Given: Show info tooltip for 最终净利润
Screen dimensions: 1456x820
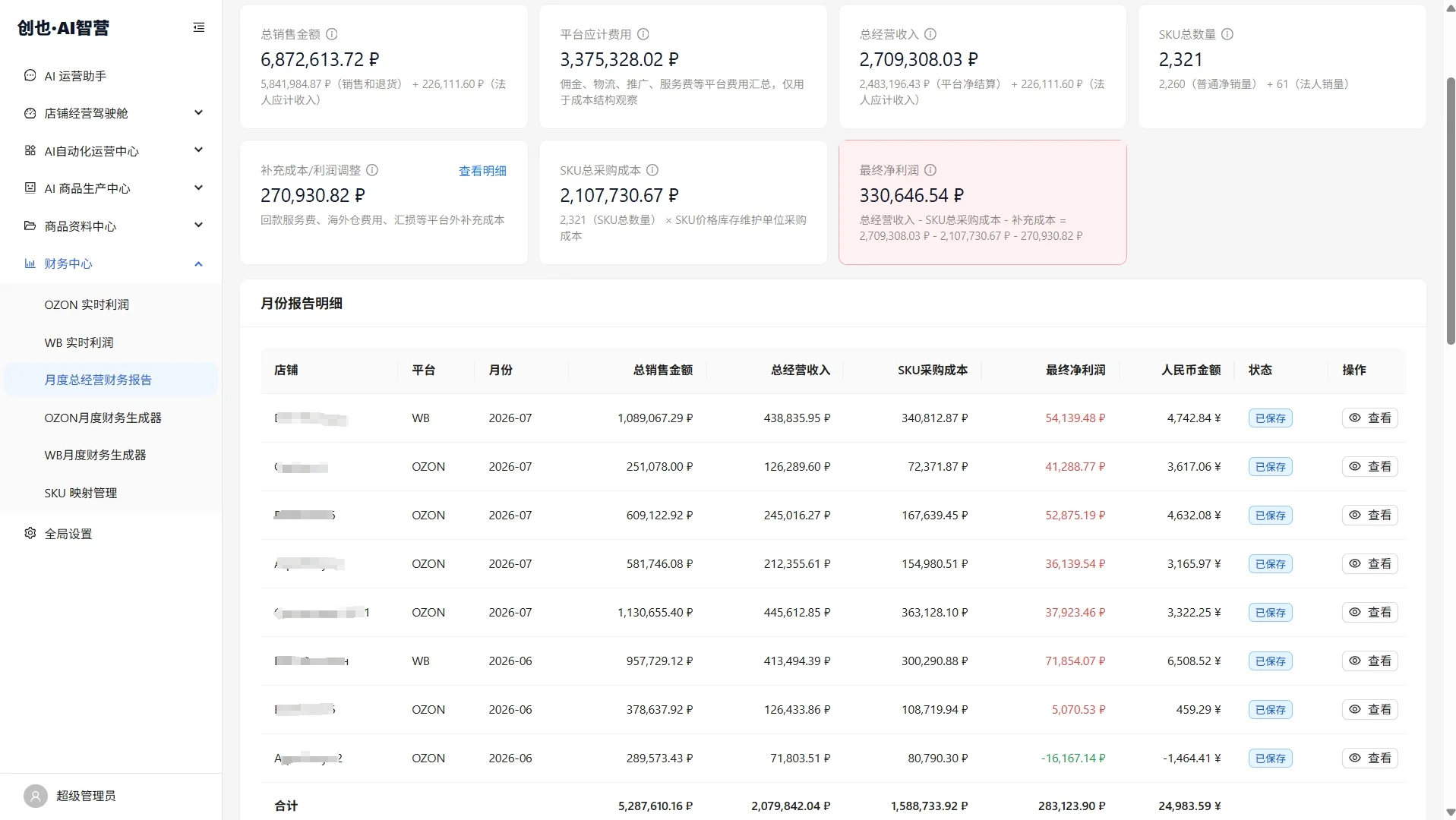Looking at the screenshot, I should [930, 170].
